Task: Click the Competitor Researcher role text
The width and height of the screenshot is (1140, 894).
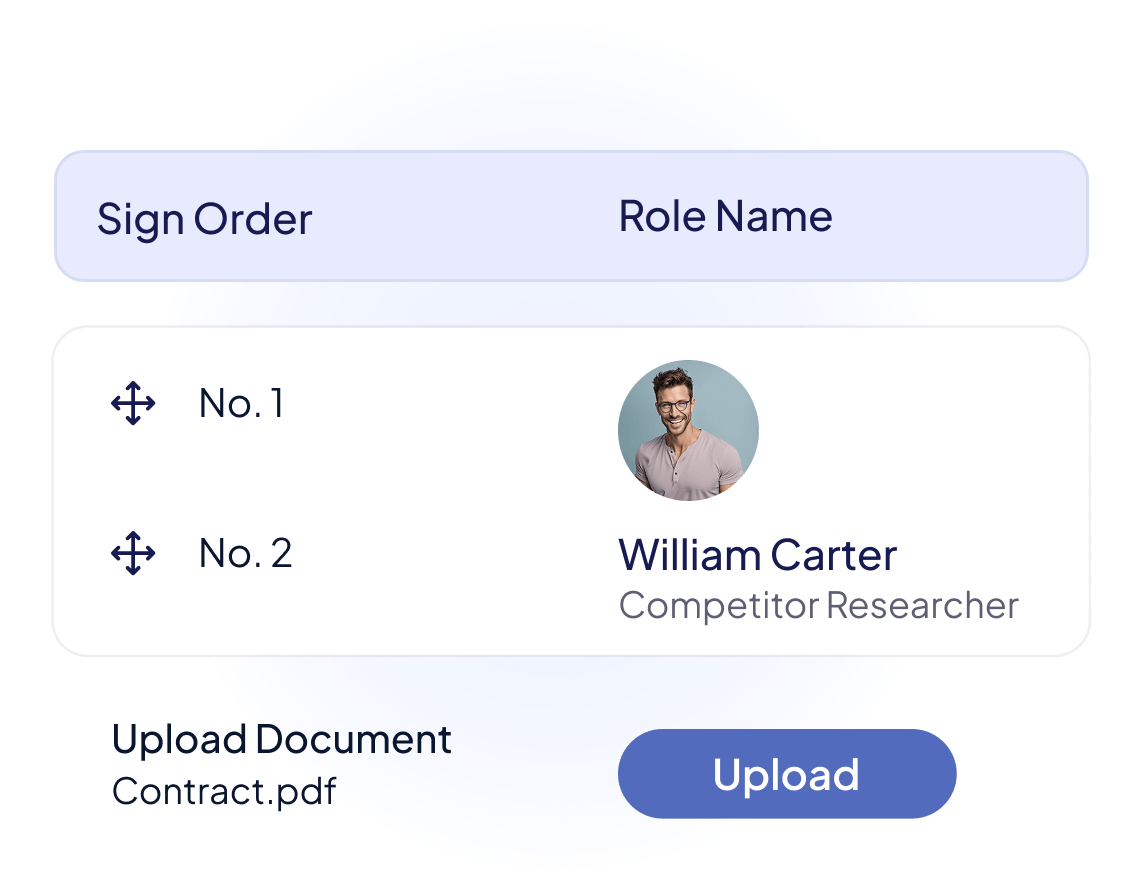Action: (818, 605)
